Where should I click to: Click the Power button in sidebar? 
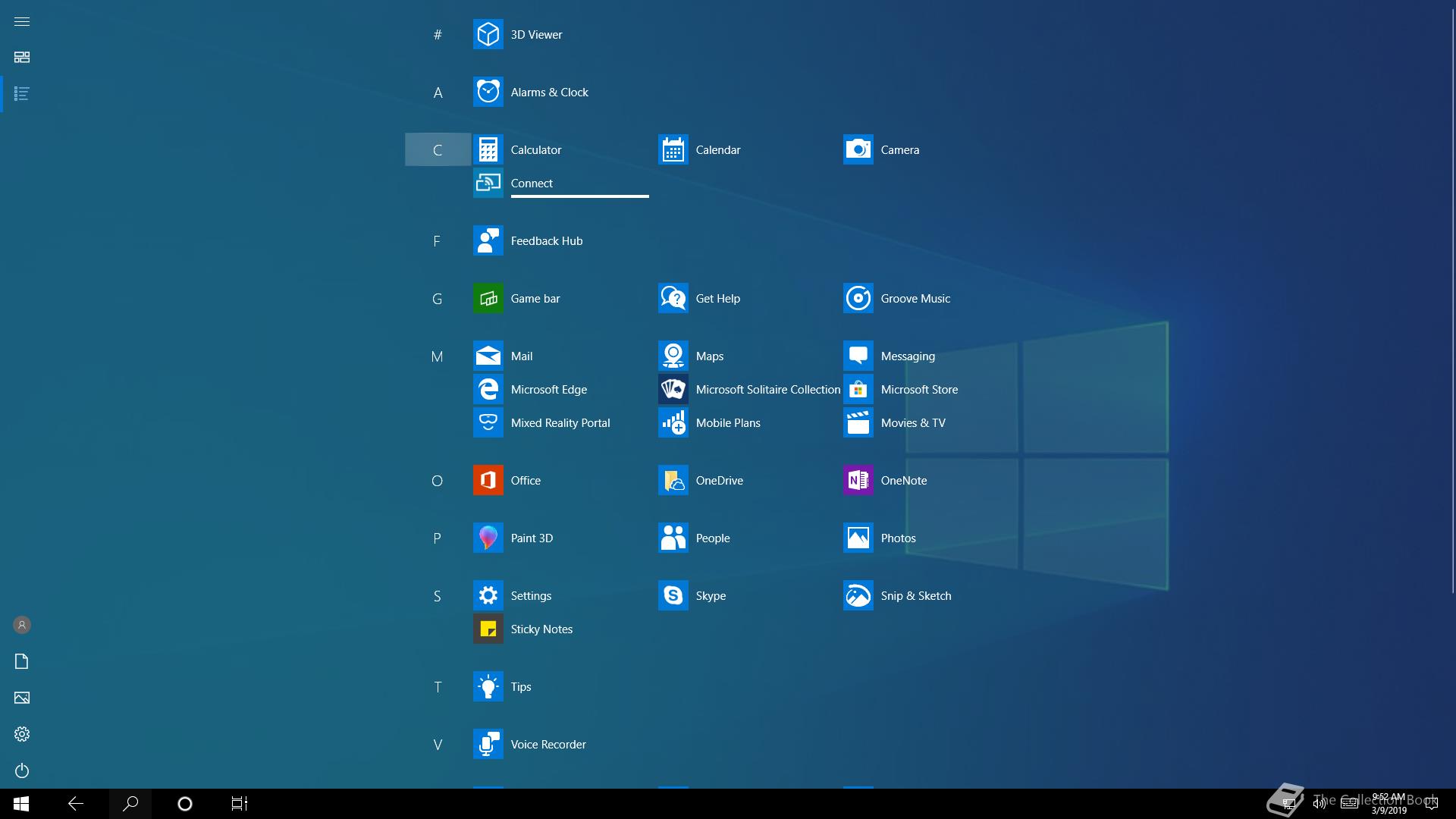(22, 770)
